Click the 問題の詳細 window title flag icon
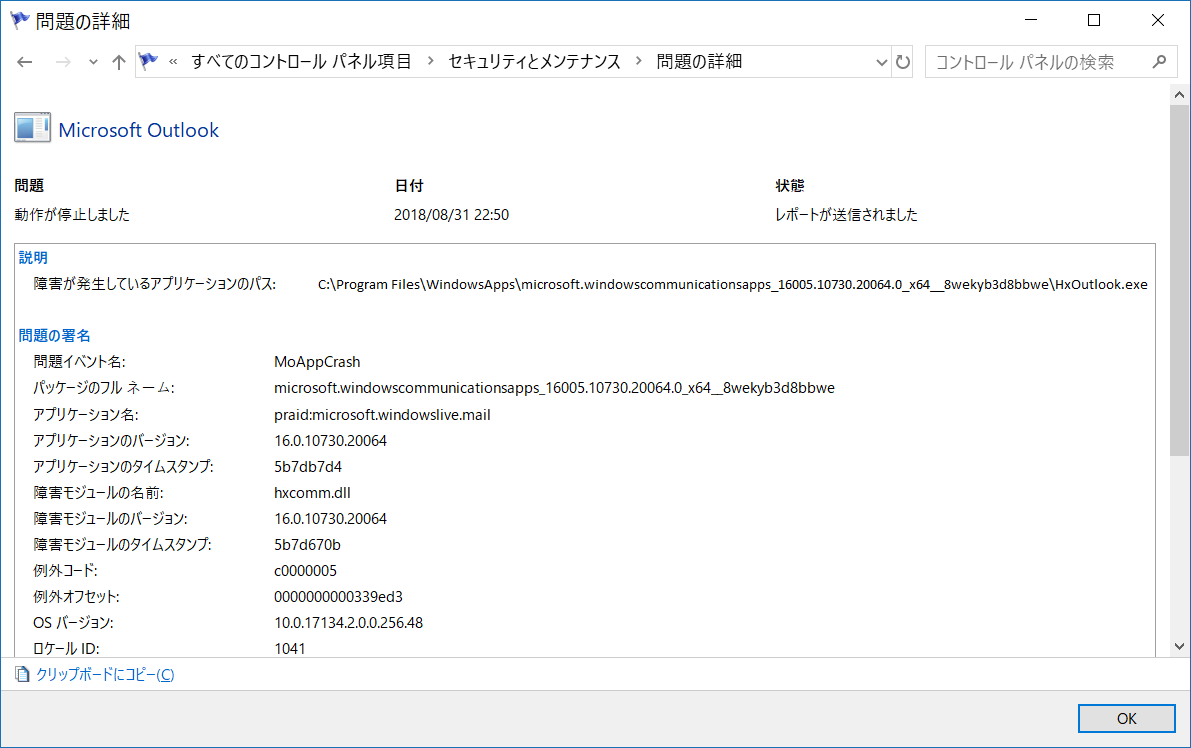The height and width of the screenshot is (748, 1191). [21, 21]
